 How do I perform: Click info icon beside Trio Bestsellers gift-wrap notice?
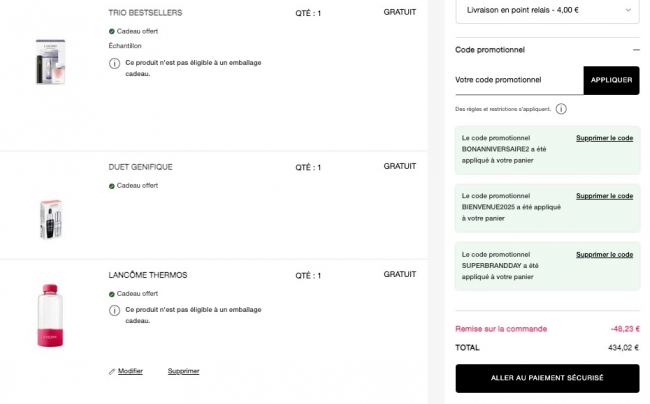click(113, 63)
